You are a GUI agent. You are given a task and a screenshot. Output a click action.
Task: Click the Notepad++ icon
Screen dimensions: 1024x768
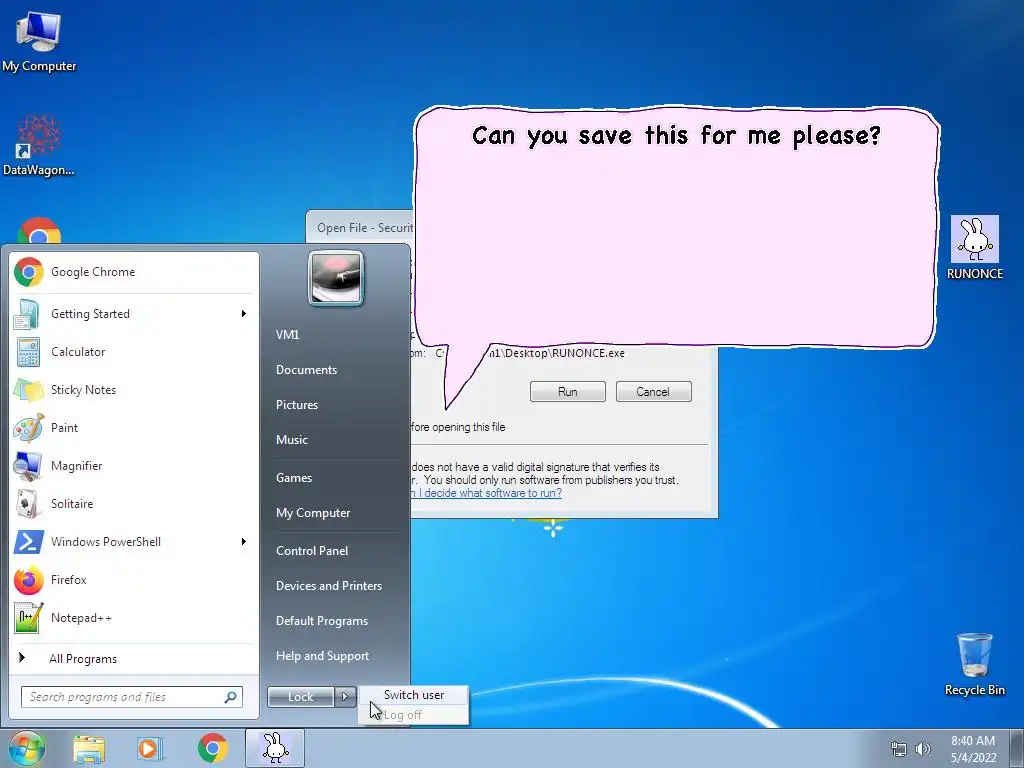[29, 618]
